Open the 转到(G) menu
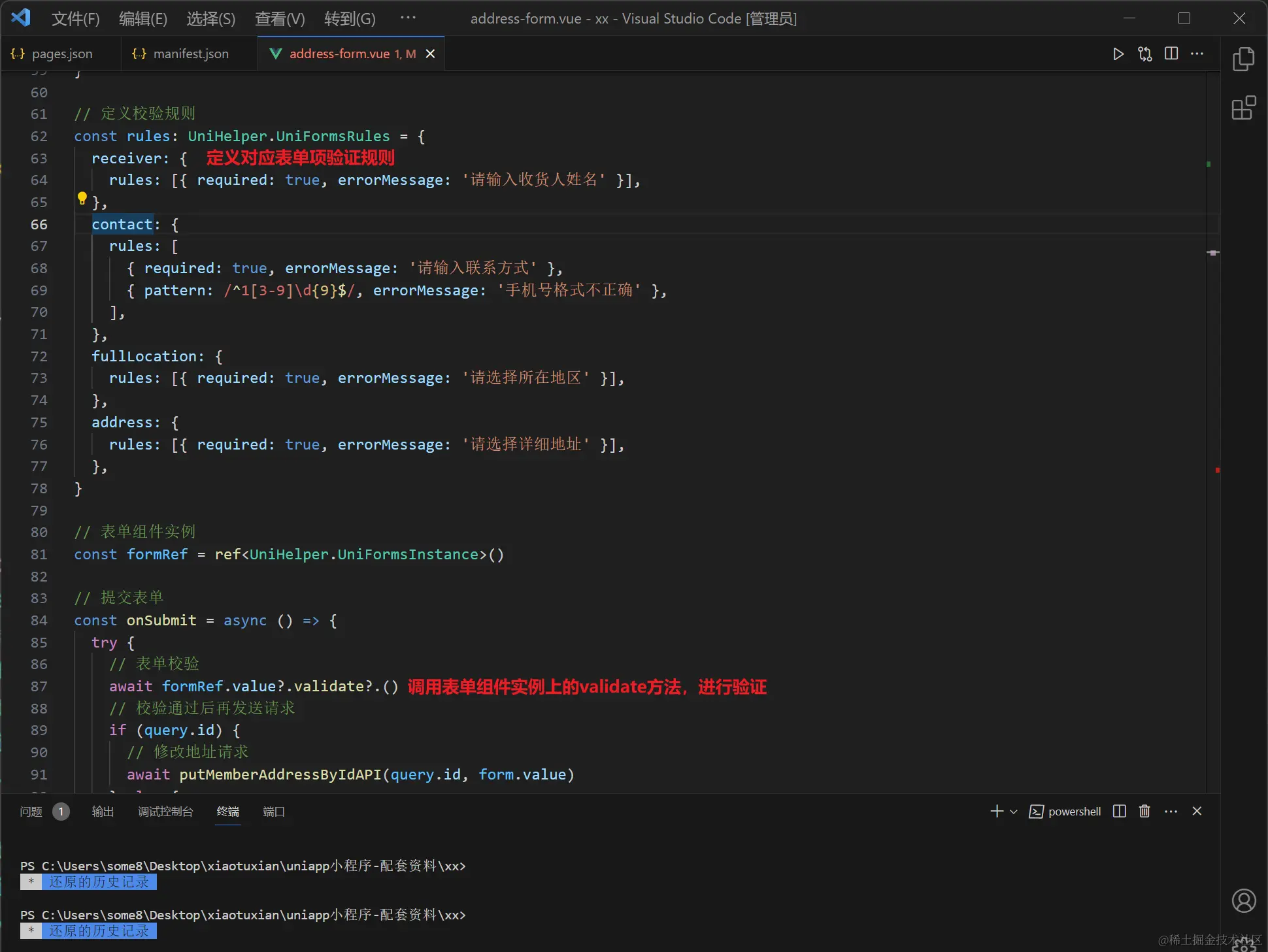 [350, 18]
